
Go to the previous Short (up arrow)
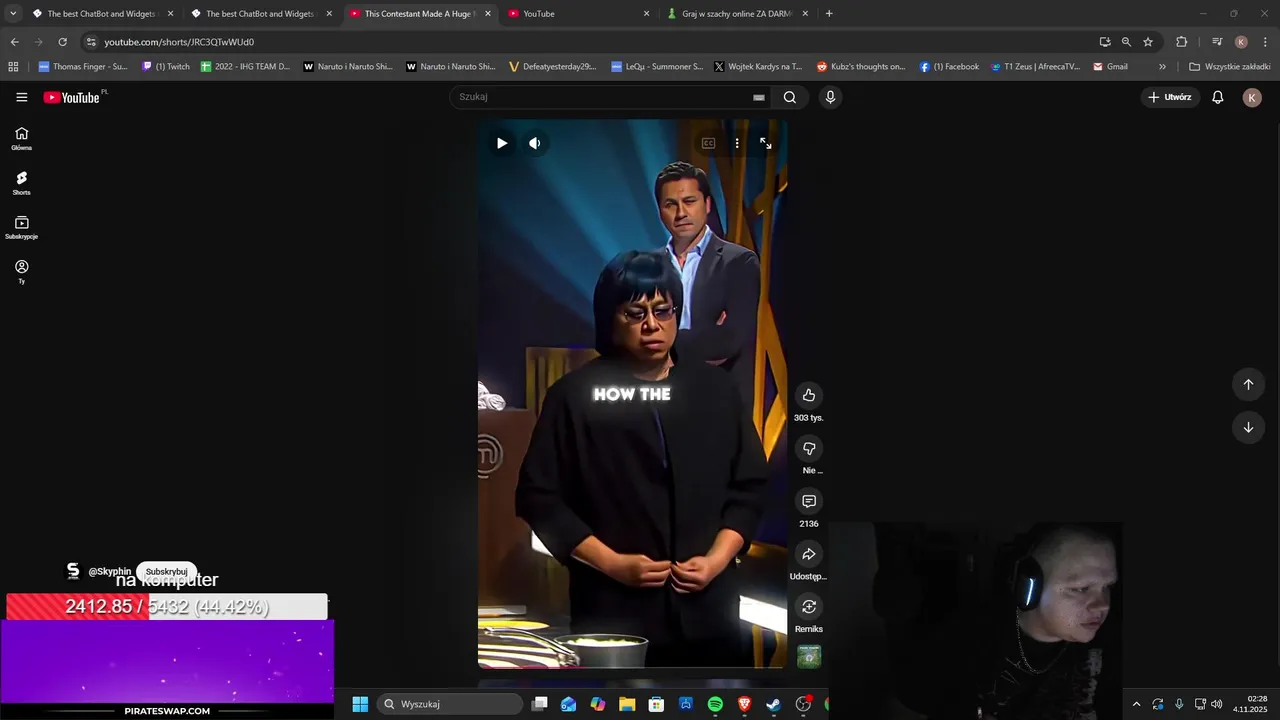pos(1248,384)
